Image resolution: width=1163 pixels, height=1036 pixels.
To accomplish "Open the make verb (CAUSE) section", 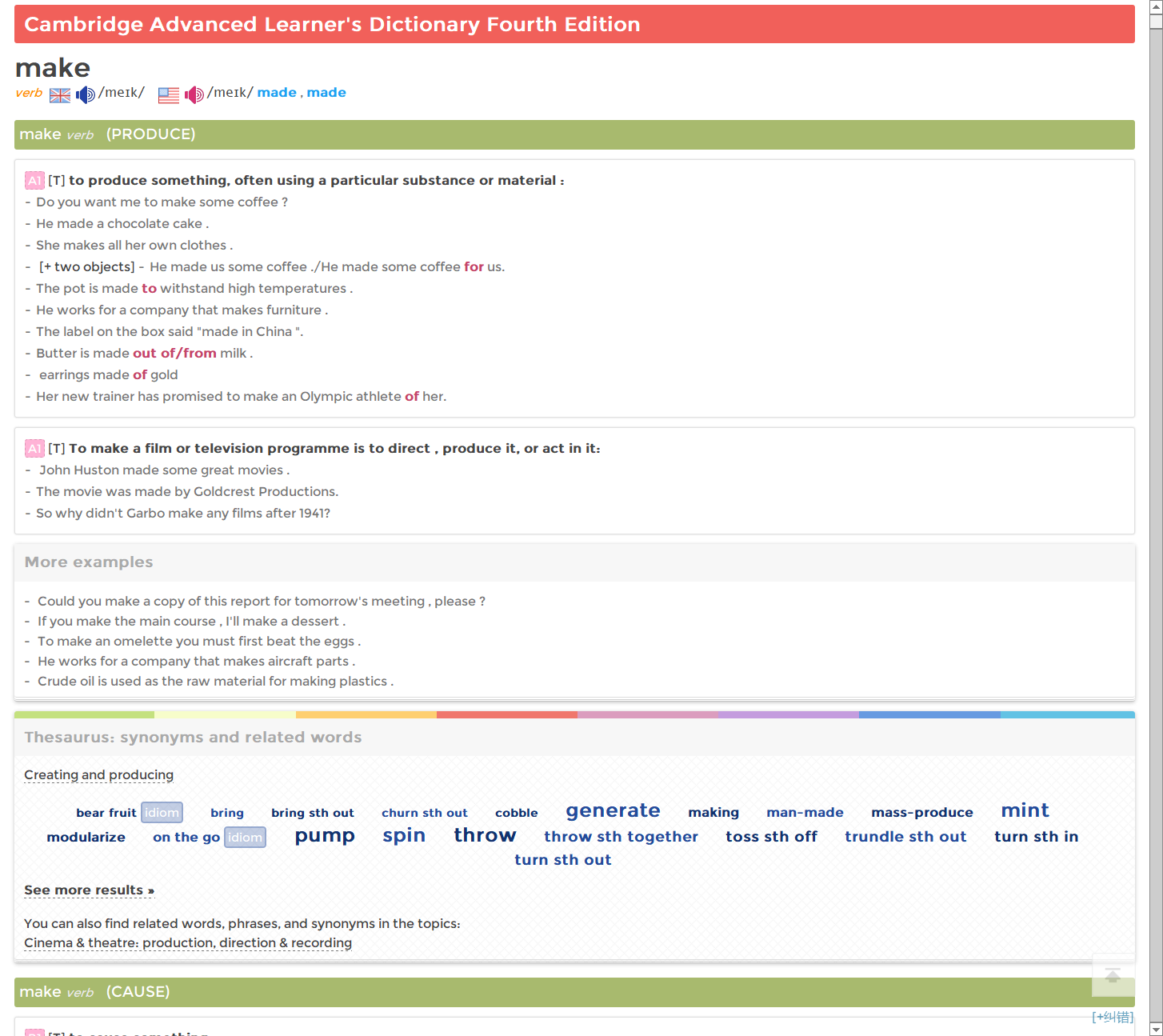I will click(x=574, y=992).
